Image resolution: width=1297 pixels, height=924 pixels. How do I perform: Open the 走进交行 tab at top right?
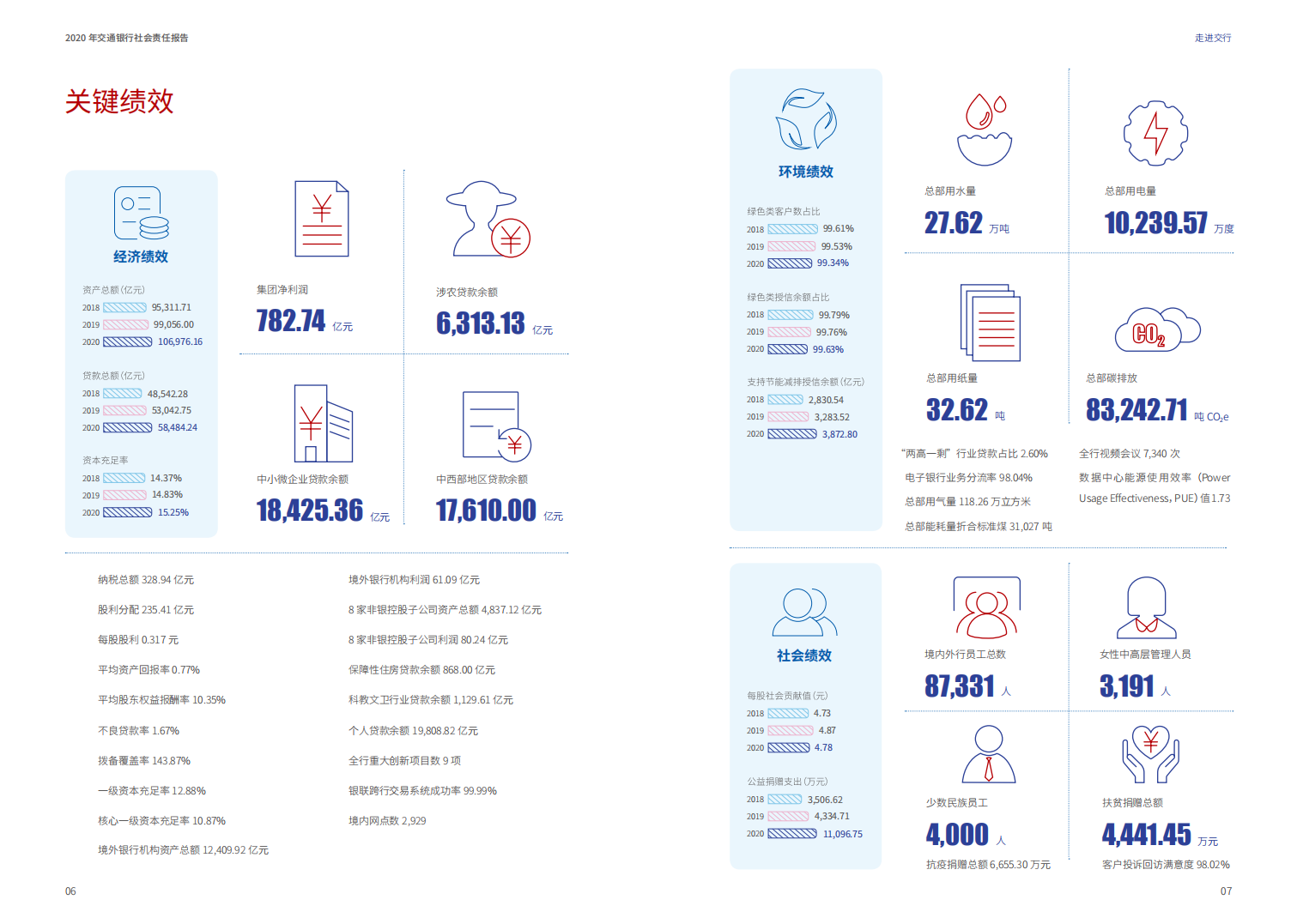pos(1211,38)
